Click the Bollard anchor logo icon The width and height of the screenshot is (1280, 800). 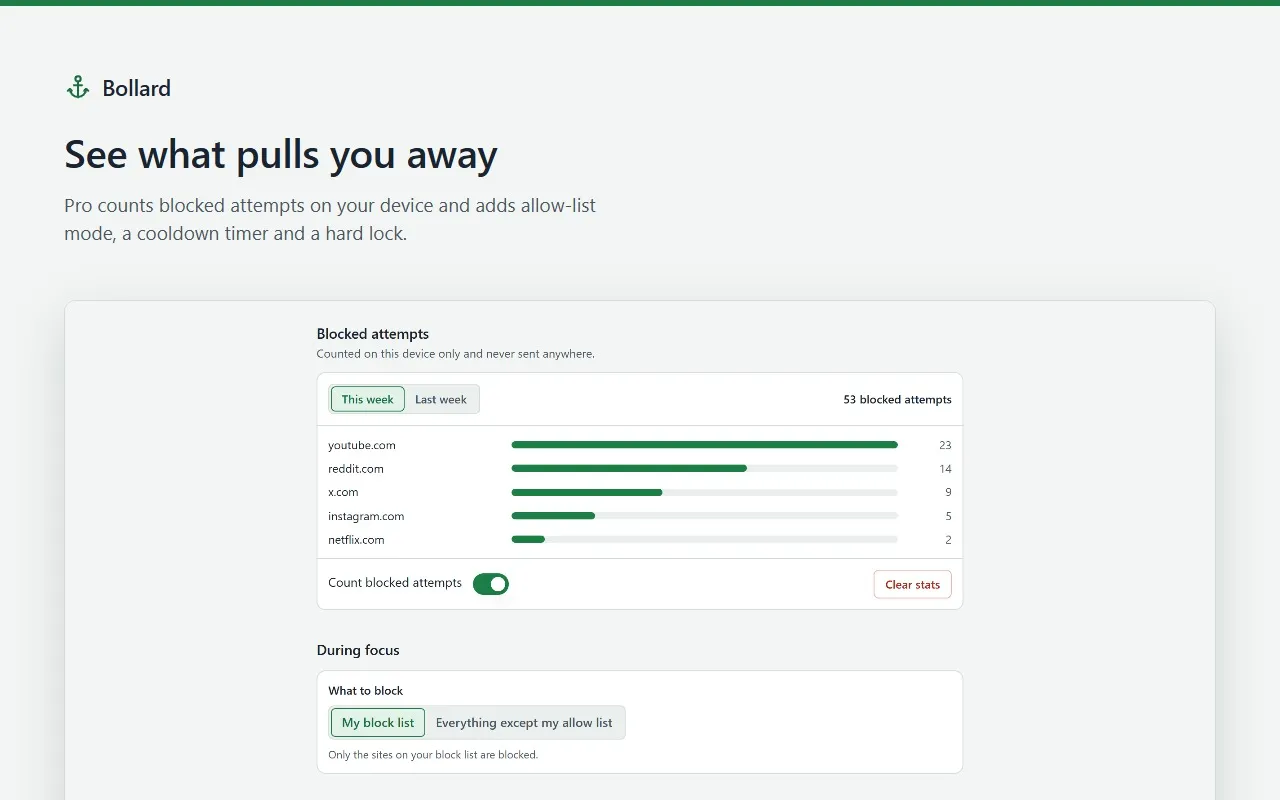tap(78, 88)
